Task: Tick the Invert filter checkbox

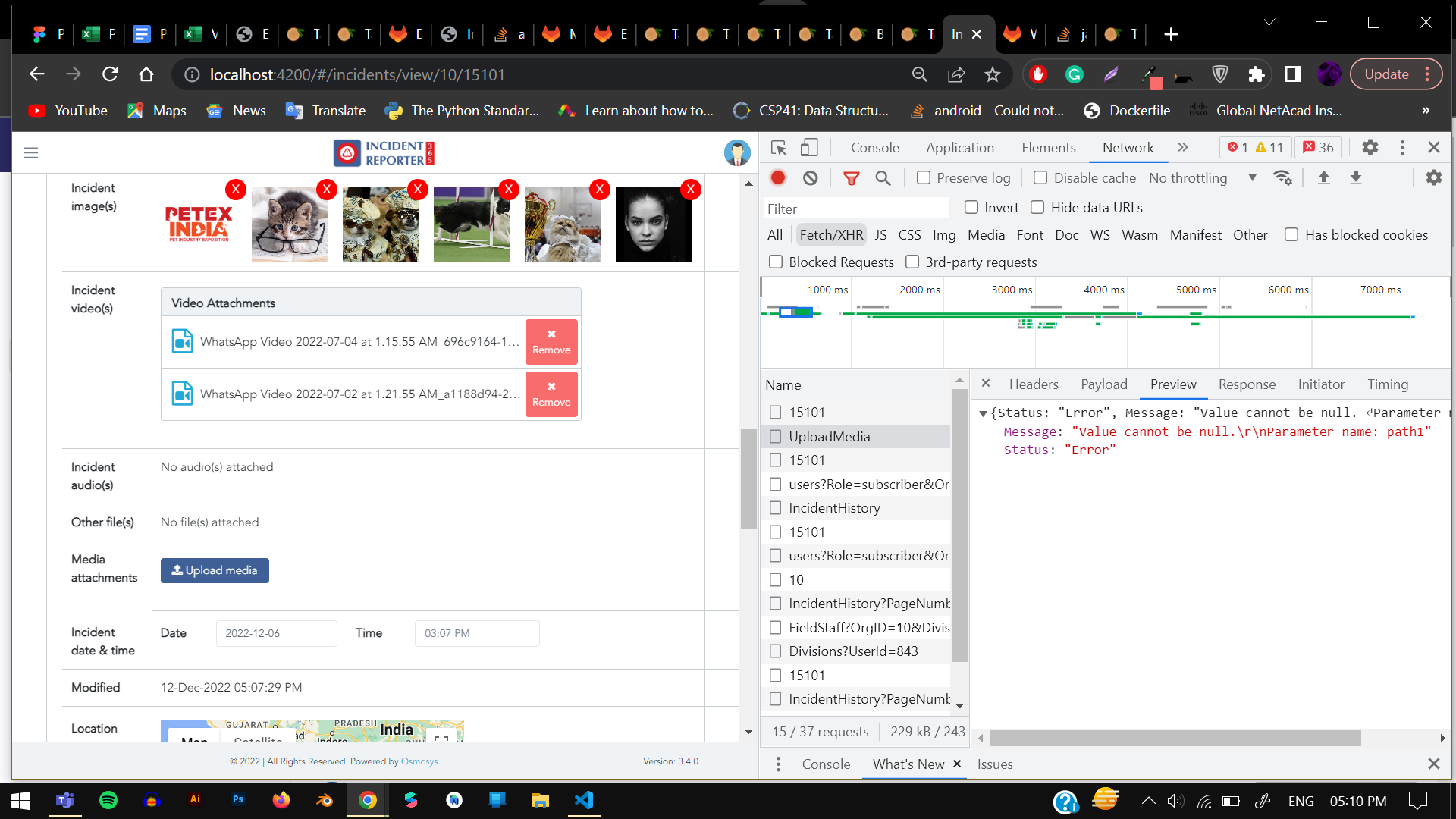Action: pyautogui.click(x=971, y=207)
